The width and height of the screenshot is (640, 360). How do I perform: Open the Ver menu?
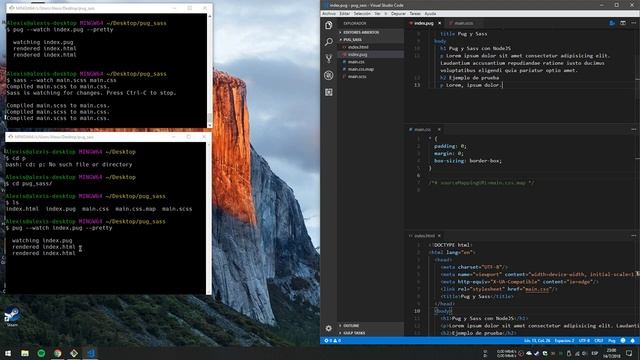(378, 13)
